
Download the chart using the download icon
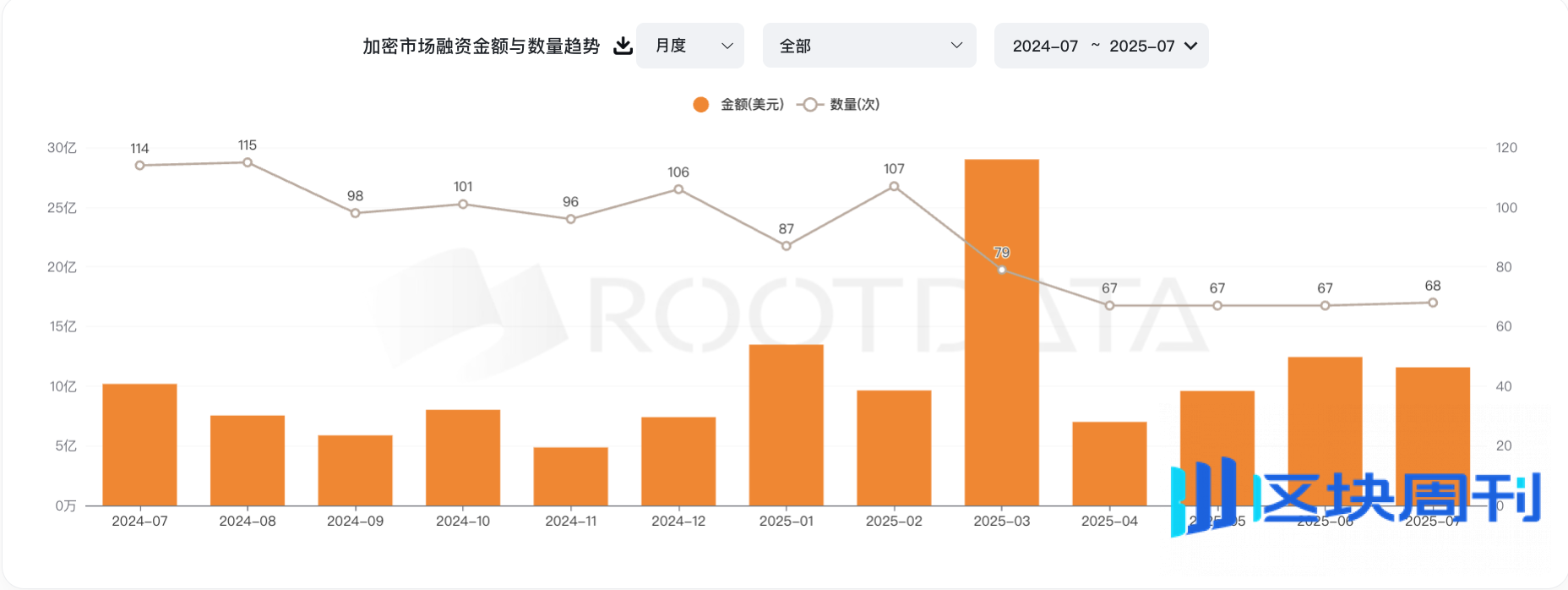pos(623,46)
